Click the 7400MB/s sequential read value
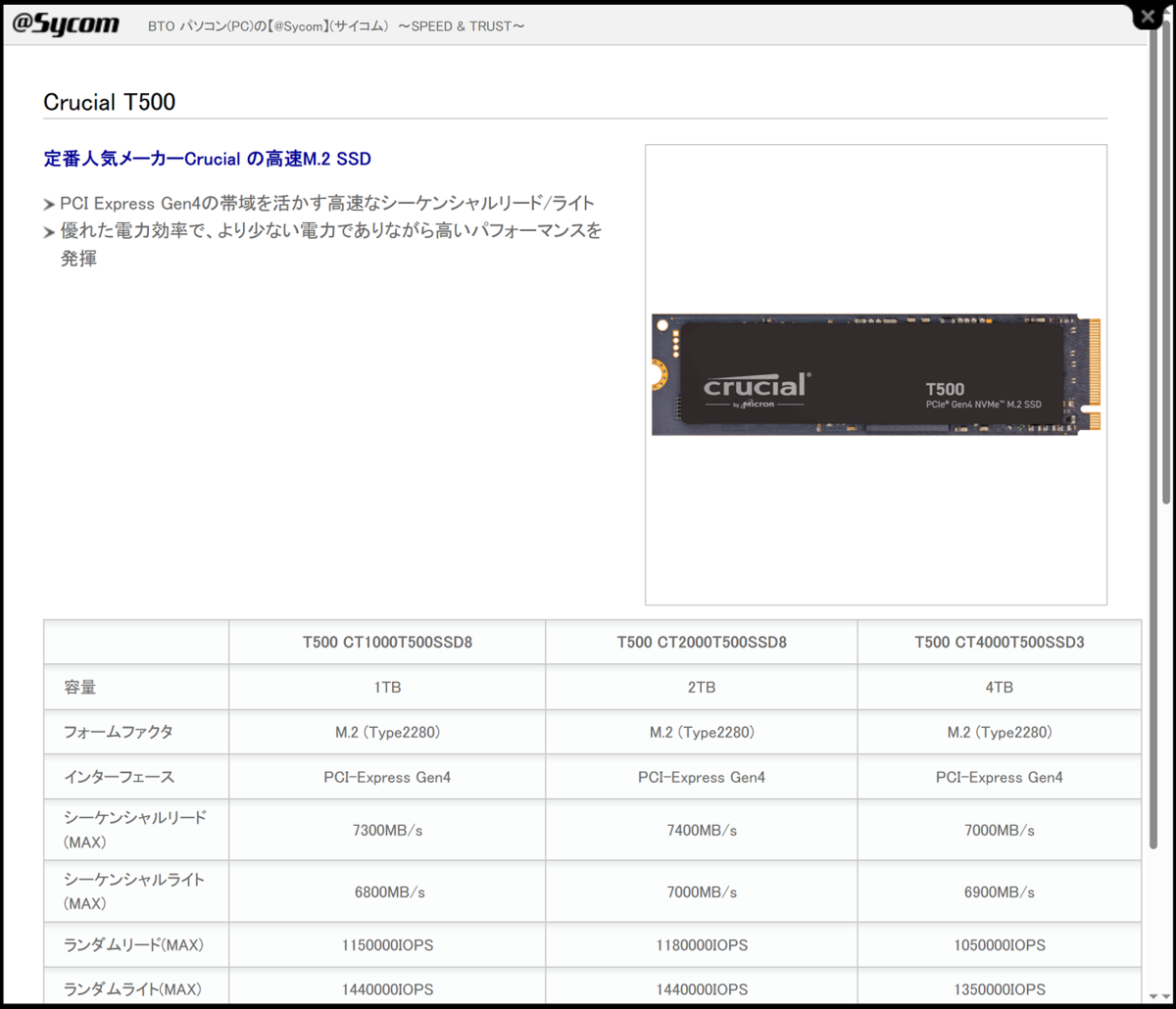Screen dimensions: 1176x1009 click(x=701, y=830)
